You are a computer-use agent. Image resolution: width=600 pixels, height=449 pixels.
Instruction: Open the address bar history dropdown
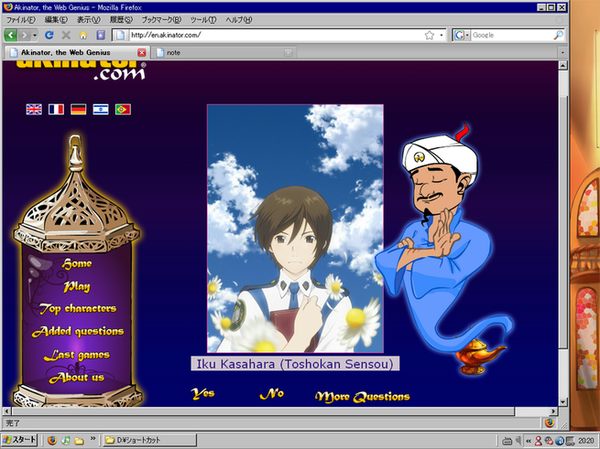coord(441,35)
